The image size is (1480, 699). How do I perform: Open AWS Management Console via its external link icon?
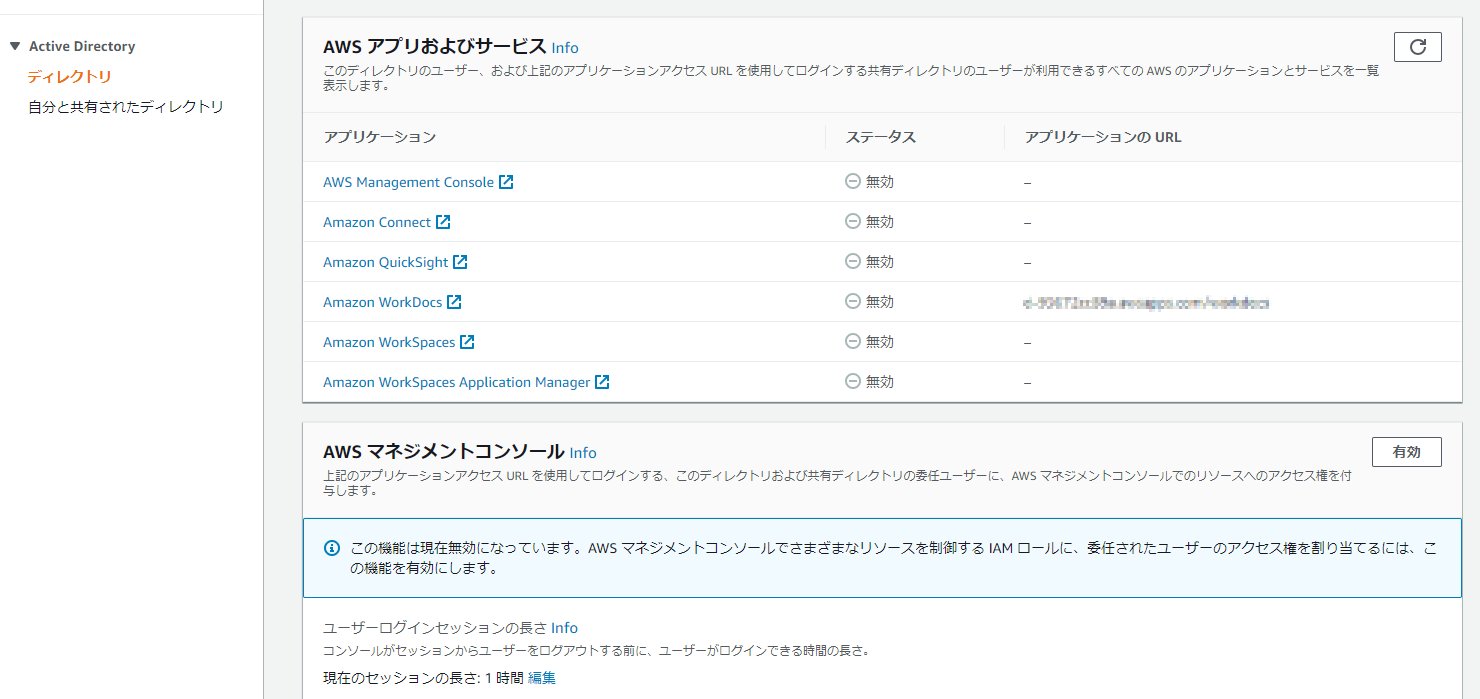[508, 181]
